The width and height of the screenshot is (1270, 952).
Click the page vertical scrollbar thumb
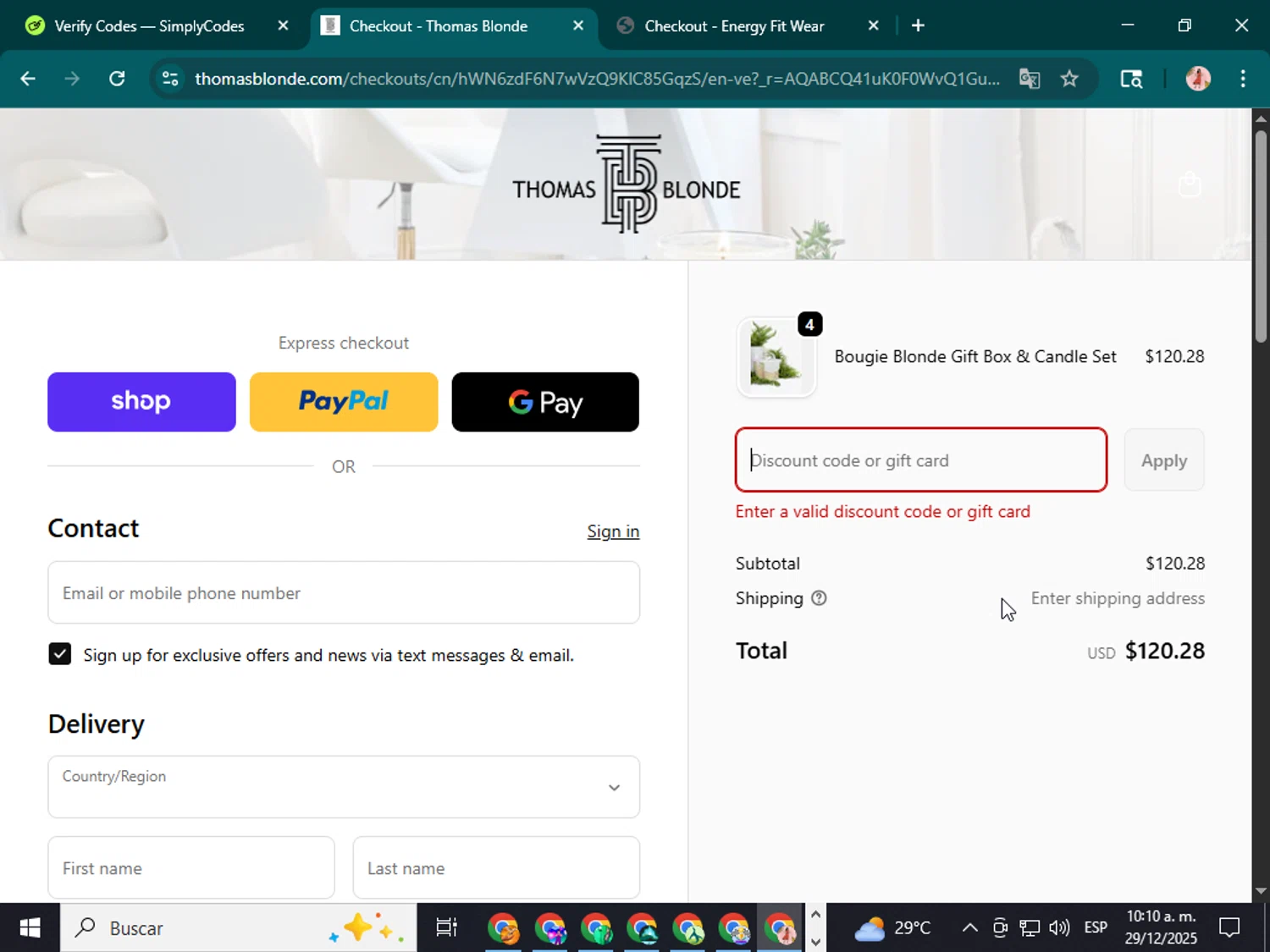click(1261, 236)
